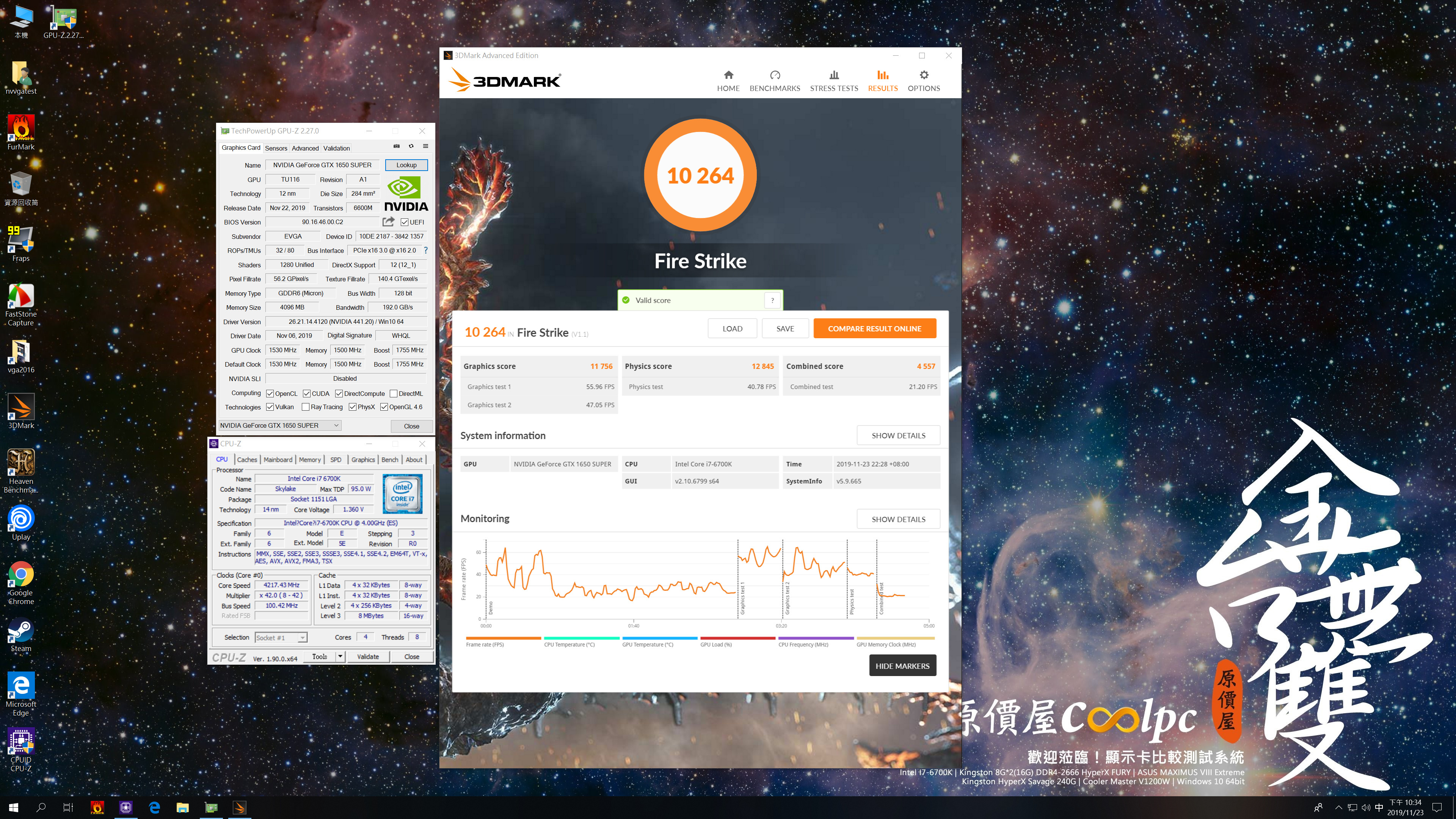The width and height of the screenshot is (1456, 819).
Task: Open the FastStone Capture desktop icon
Action: click(x=21, y=304)
